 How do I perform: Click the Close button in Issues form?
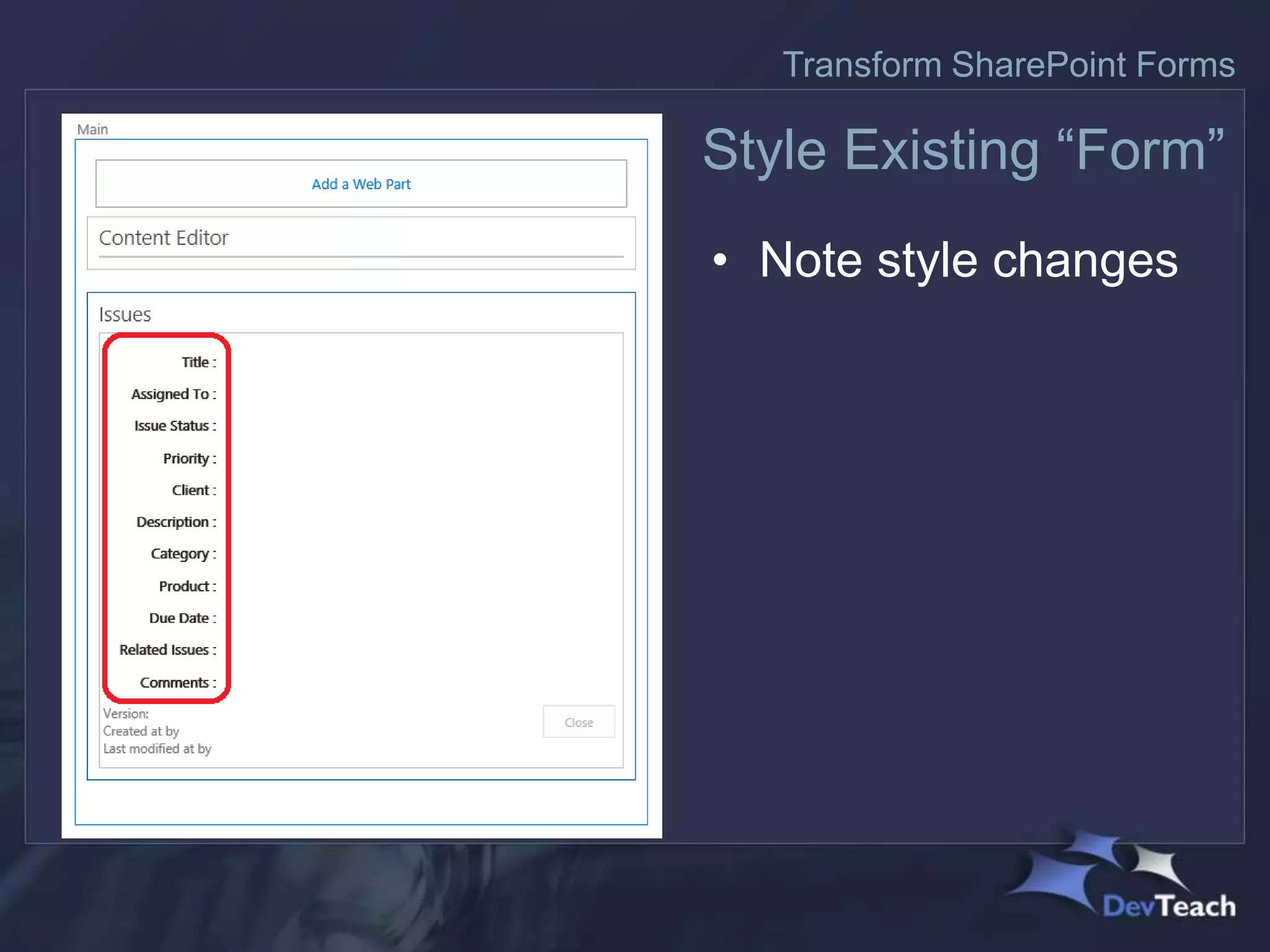point(579,722)
